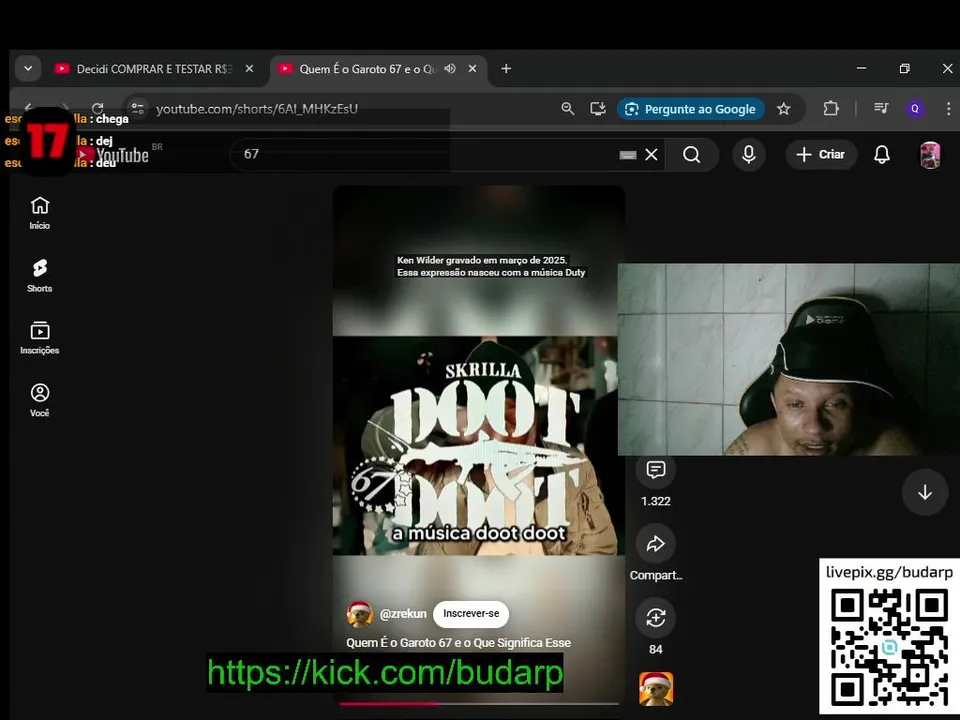Bookmark this page with the star icon
The height and width of the screenshot is (720, 960).
click(784, 109)
